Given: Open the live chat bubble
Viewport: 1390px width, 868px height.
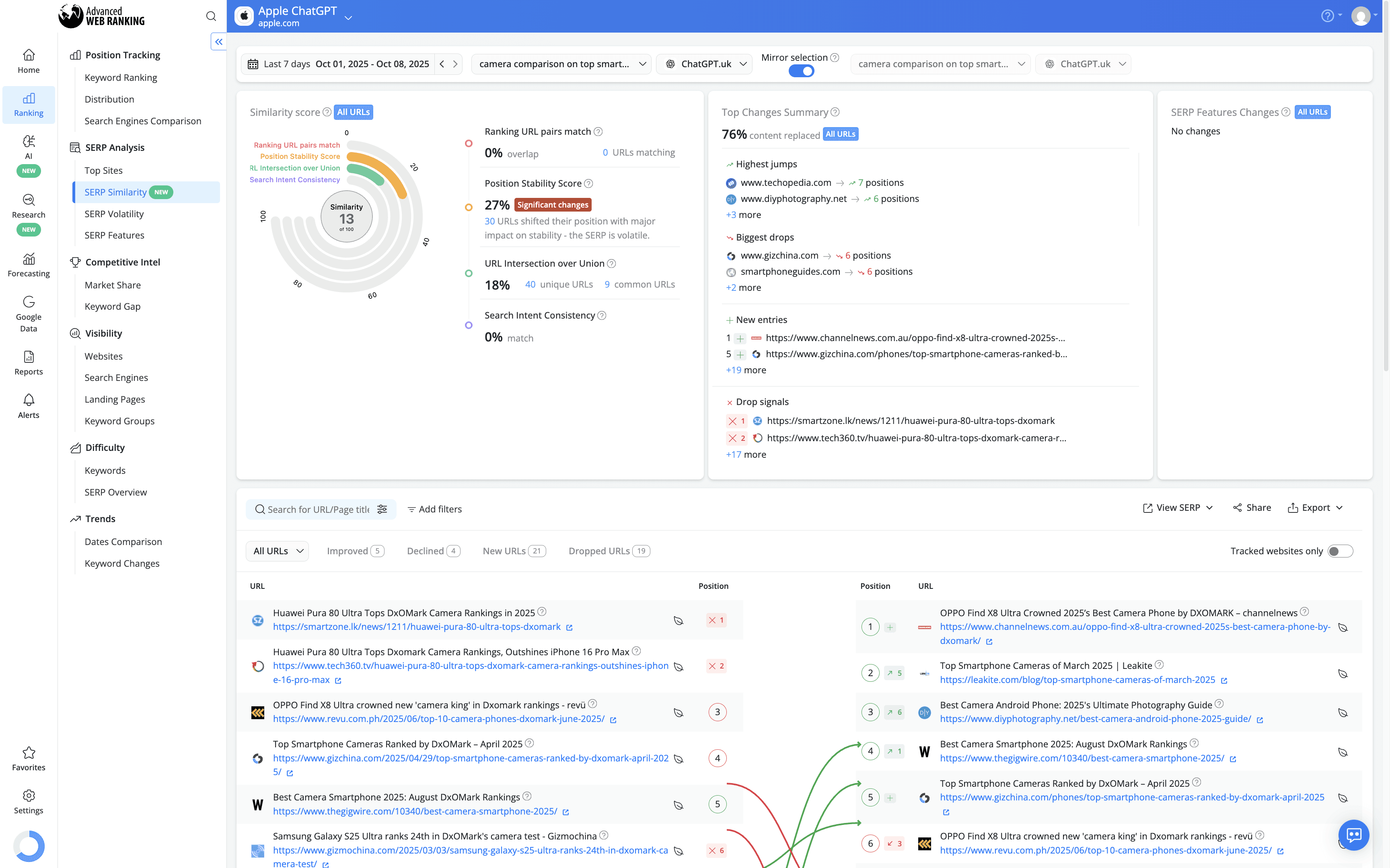Looking at the screenshot, I should [x=1353, y=835].
